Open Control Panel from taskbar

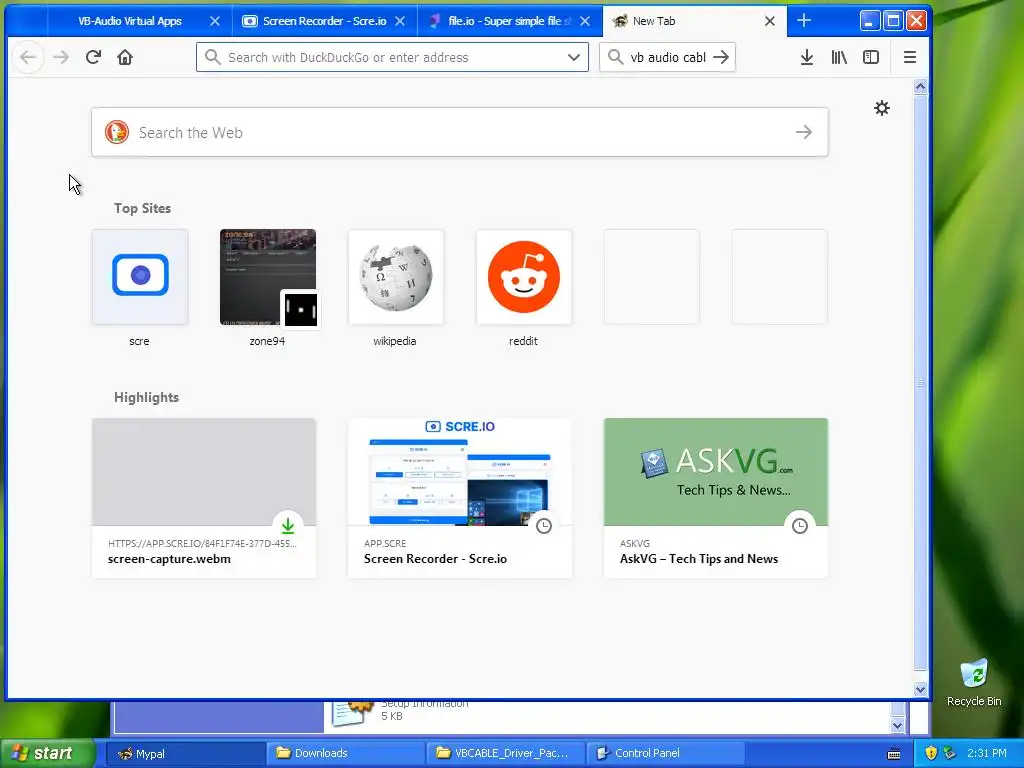tap(666, 753)
